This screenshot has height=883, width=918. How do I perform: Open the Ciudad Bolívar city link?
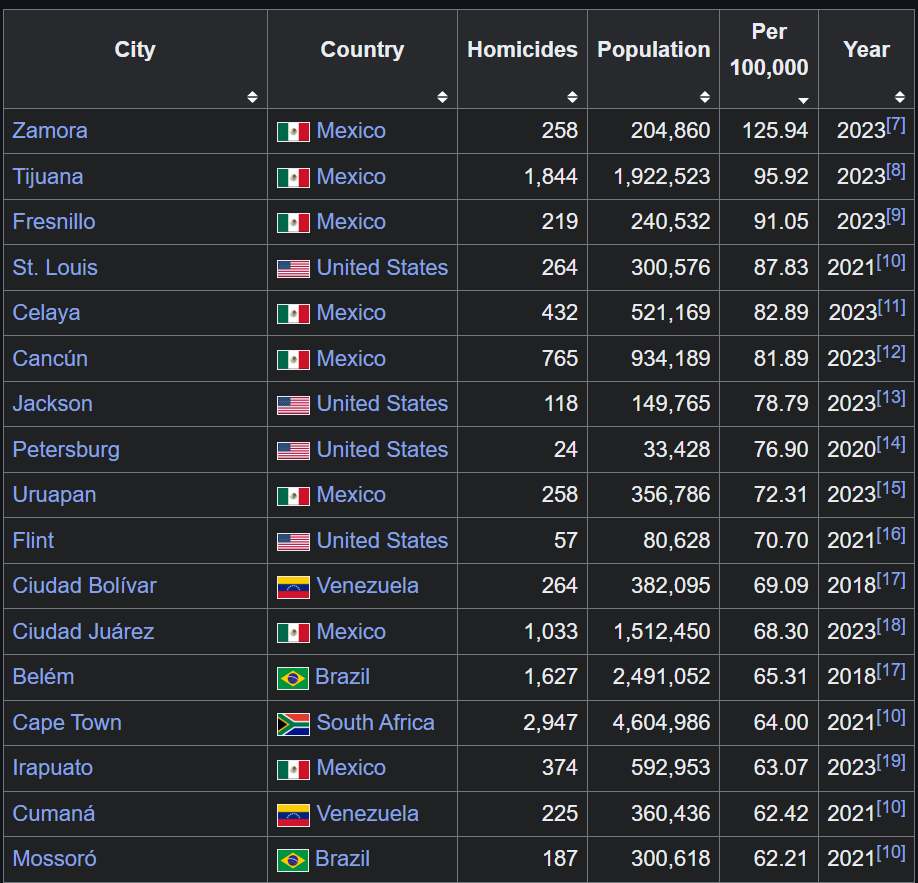point(85,586)
